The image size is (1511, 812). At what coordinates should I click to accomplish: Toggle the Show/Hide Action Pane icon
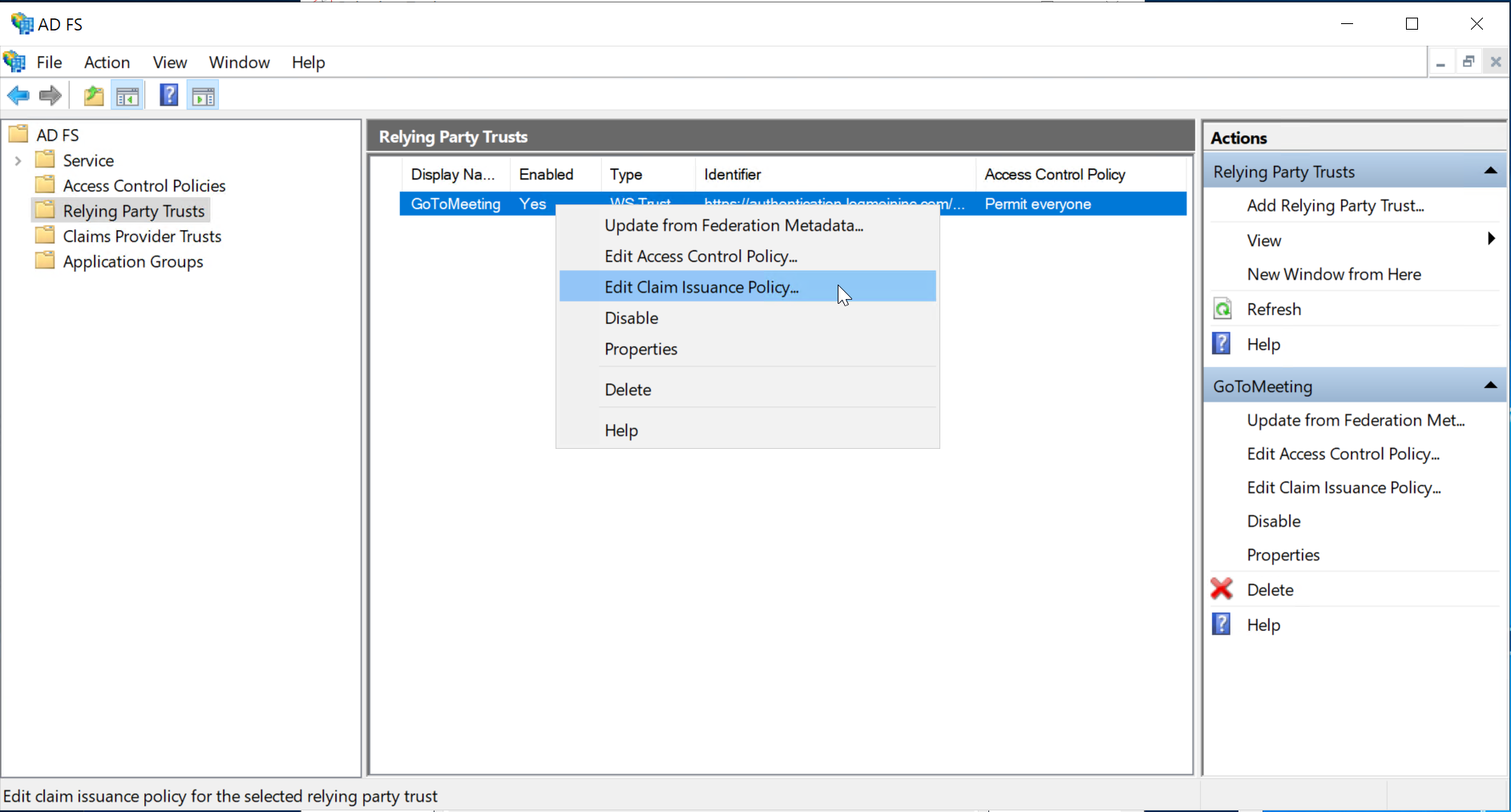pyautogui.click(x=204, y=96)
